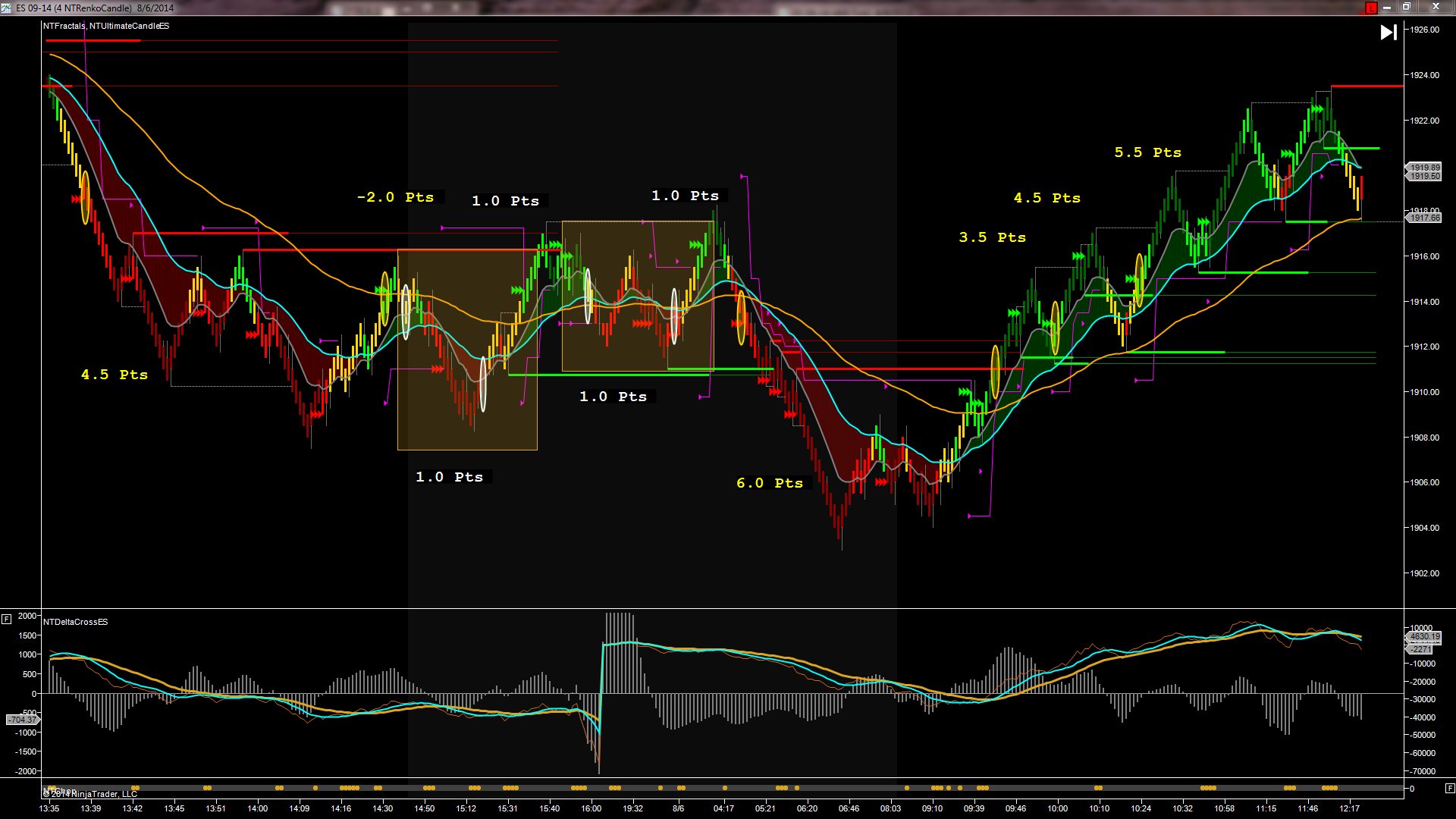
Task: Click the NinjaTrader icon in the title bar
Action: point(6,8)
